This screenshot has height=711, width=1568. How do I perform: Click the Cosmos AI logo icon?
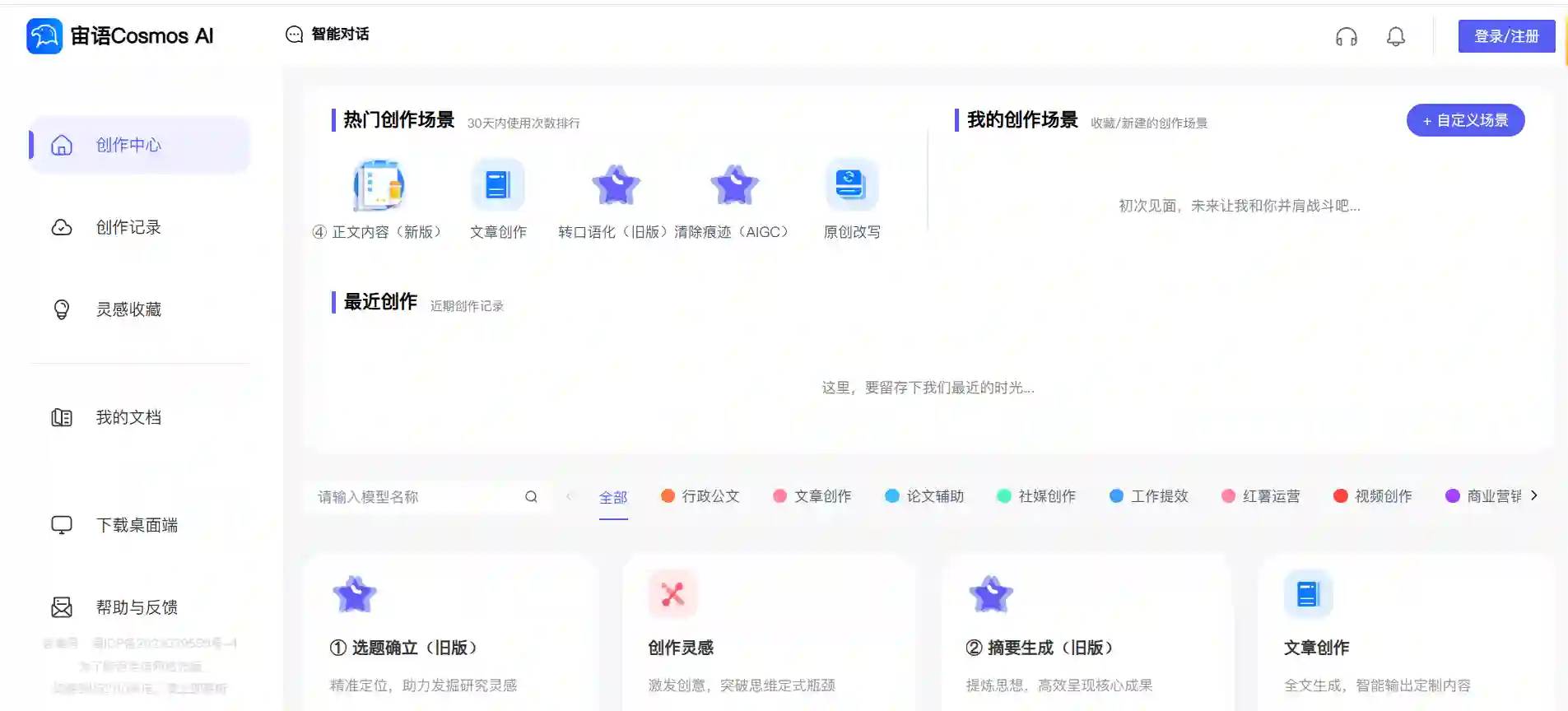coord(44,36)
